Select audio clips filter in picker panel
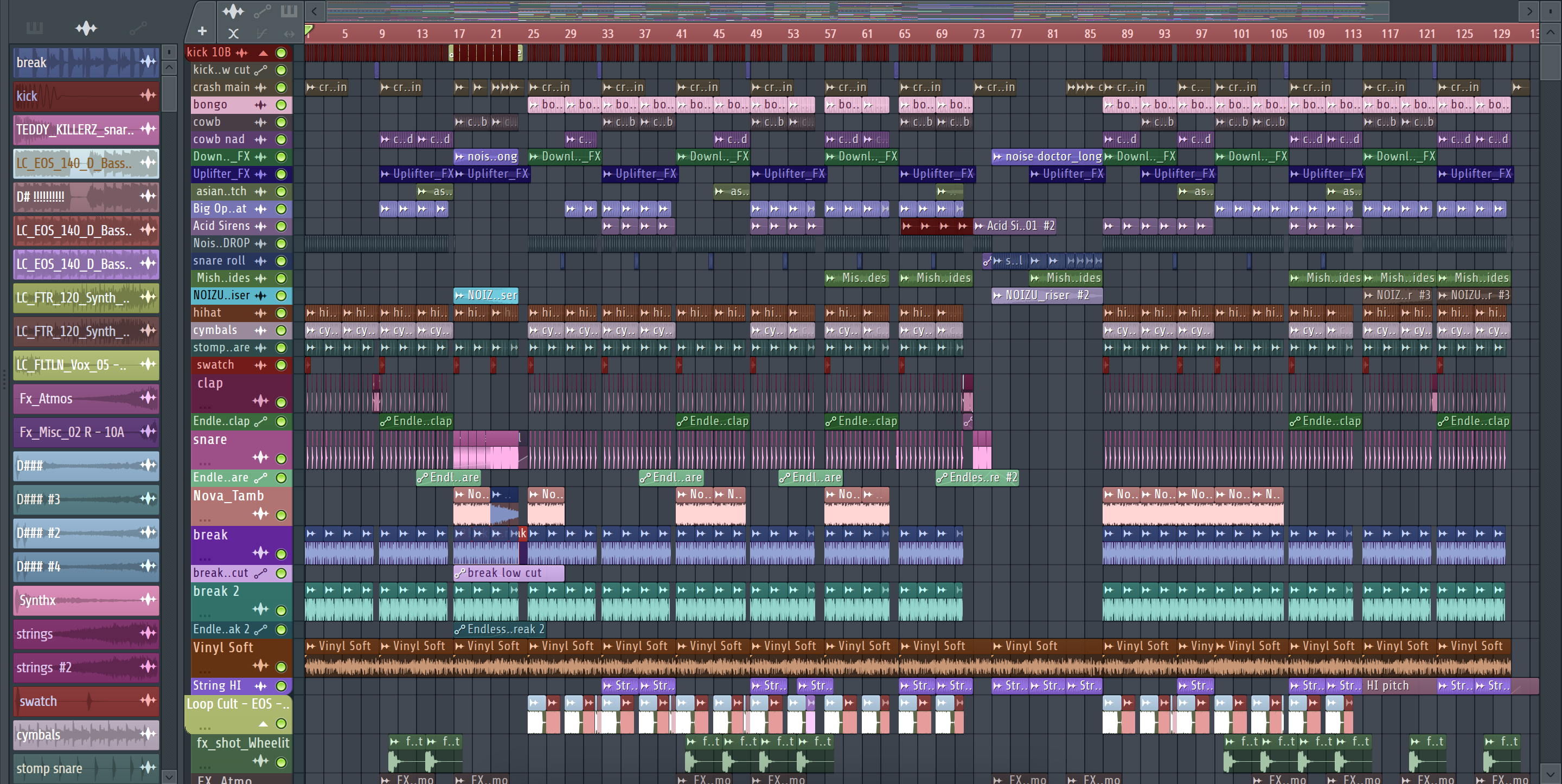 click(x=86, y=28)
